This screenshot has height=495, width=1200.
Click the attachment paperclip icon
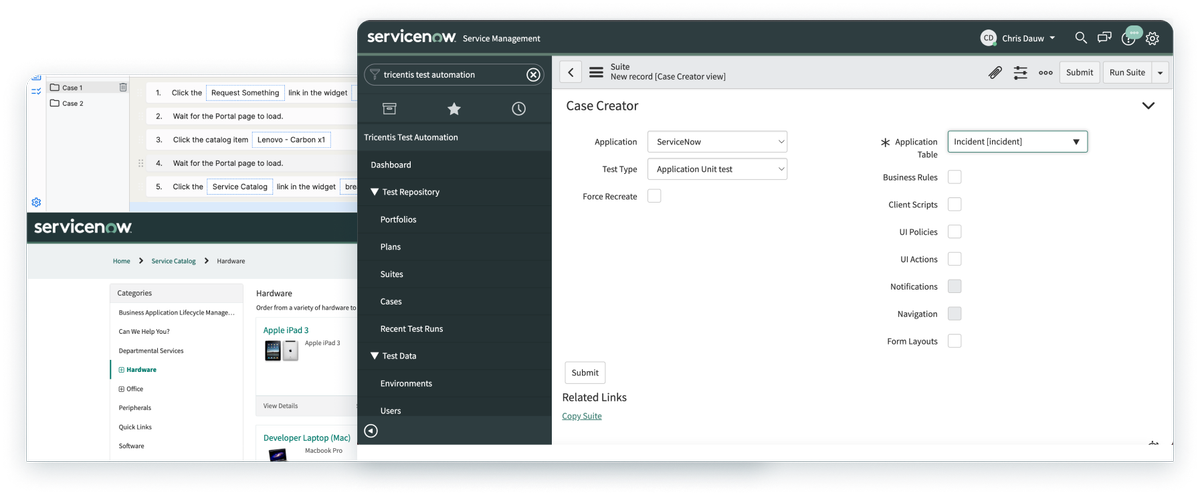(x=995, y=72)
